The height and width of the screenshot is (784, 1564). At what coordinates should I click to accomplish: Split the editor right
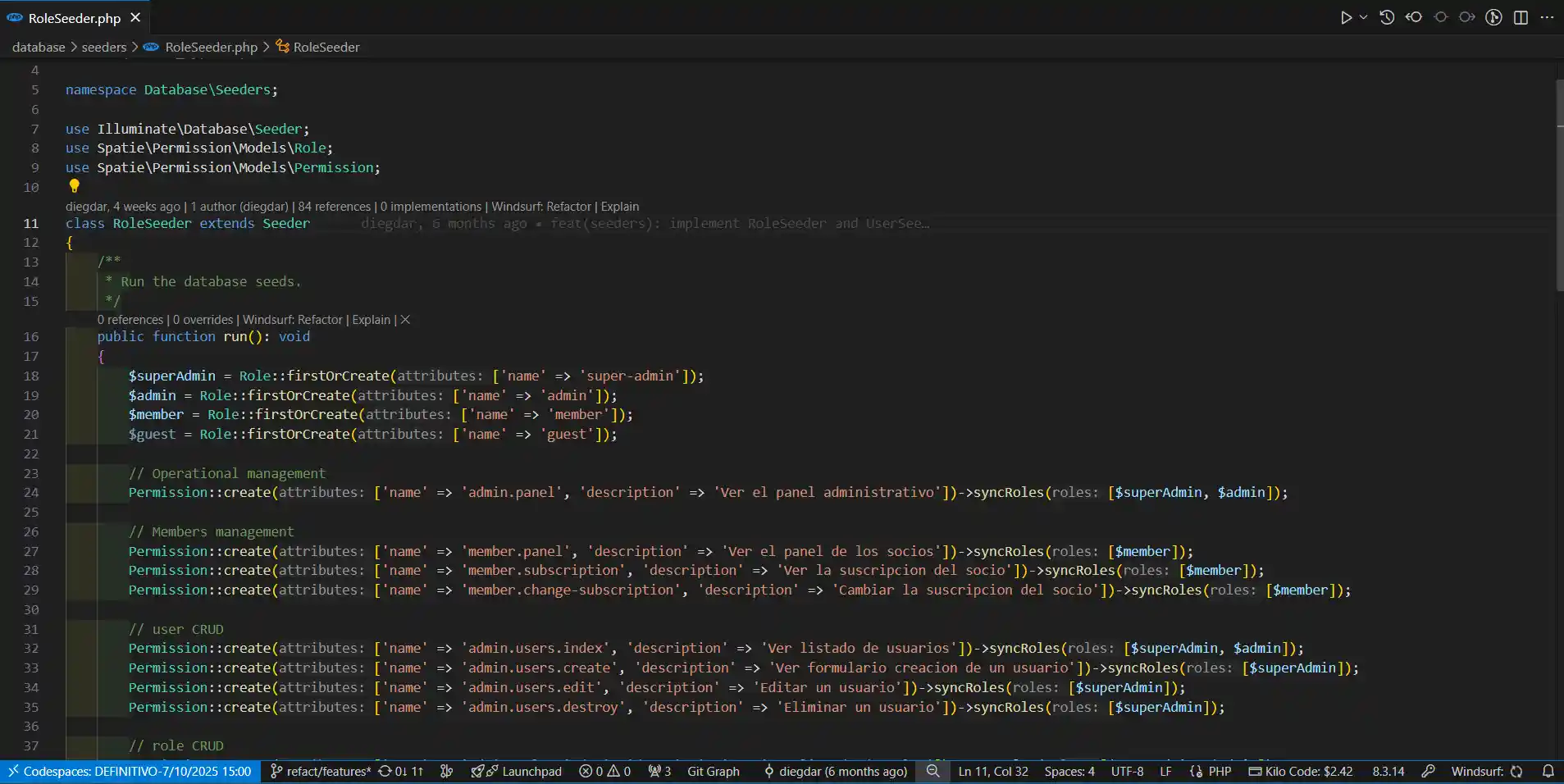click(x=1521, y=17)
